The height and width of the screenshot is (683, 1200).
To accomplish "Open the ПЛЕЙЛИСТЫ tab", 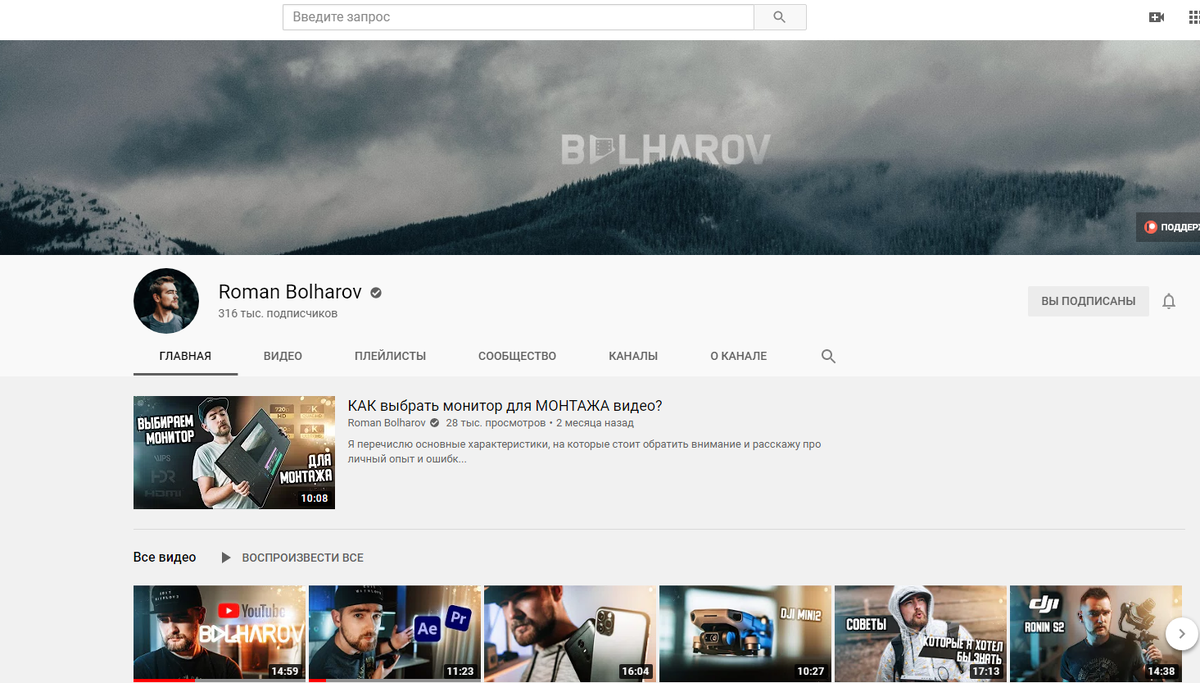I will coord(390,356).
